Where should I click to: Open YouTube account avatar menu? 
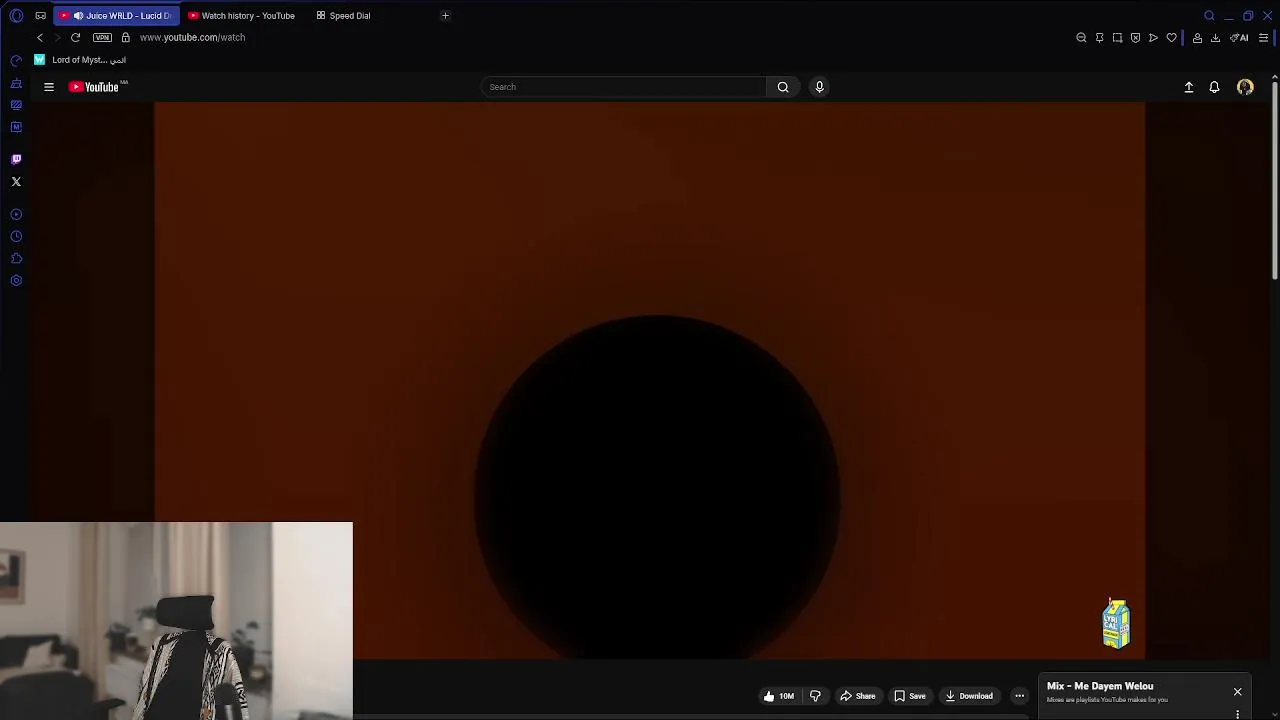point(1245,87)
